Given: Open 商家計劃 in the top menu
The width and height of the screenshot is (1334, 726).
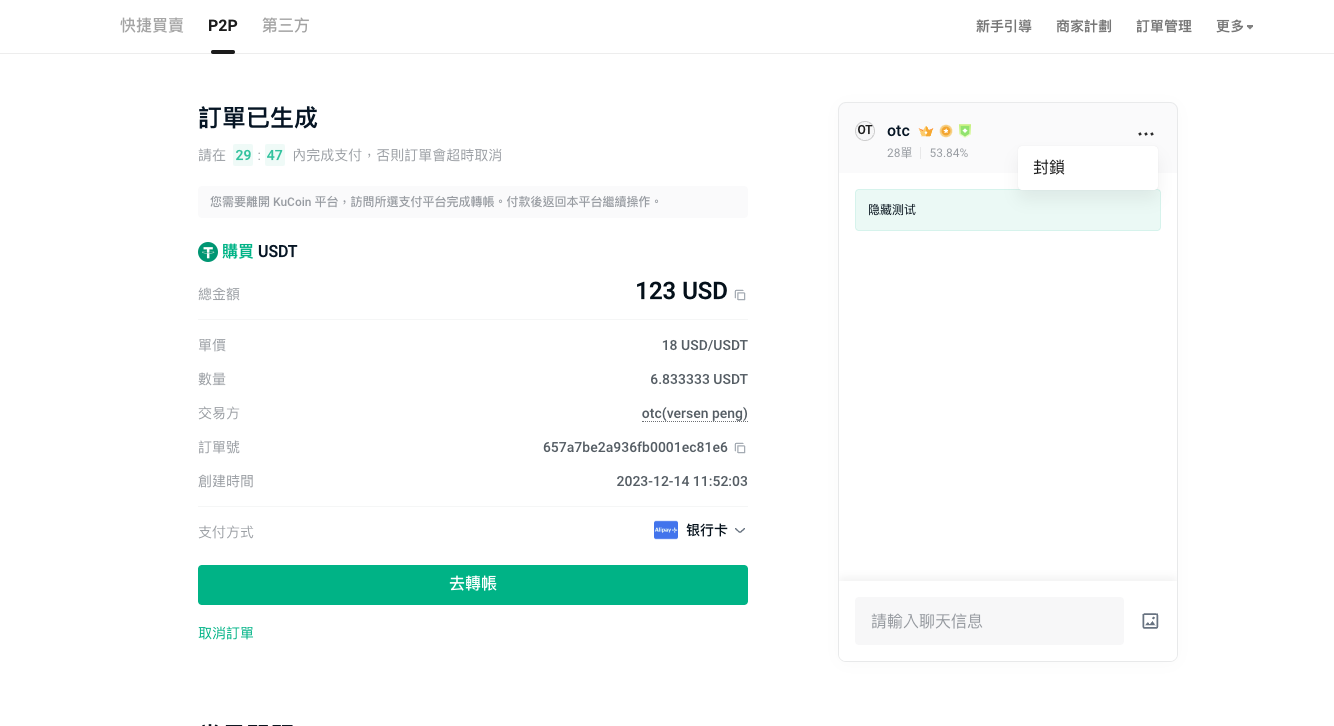Looking at the screenshot, I should (x=1084, y=26).
